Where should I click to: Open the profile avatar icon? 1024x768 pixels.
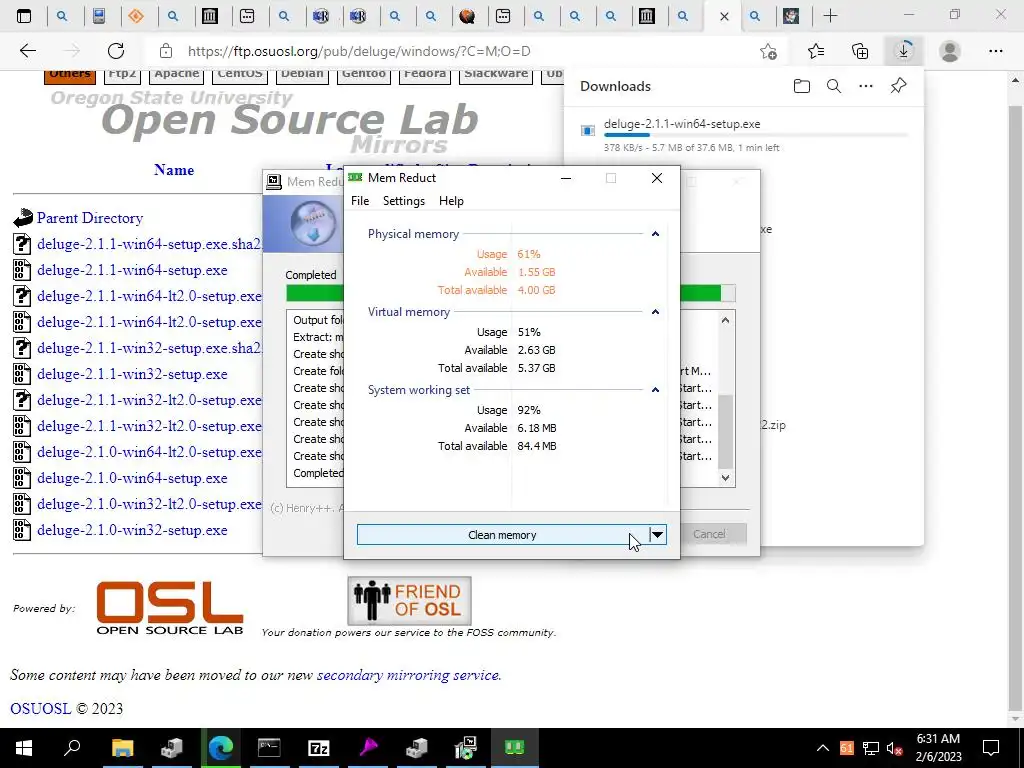pos(950,51)
